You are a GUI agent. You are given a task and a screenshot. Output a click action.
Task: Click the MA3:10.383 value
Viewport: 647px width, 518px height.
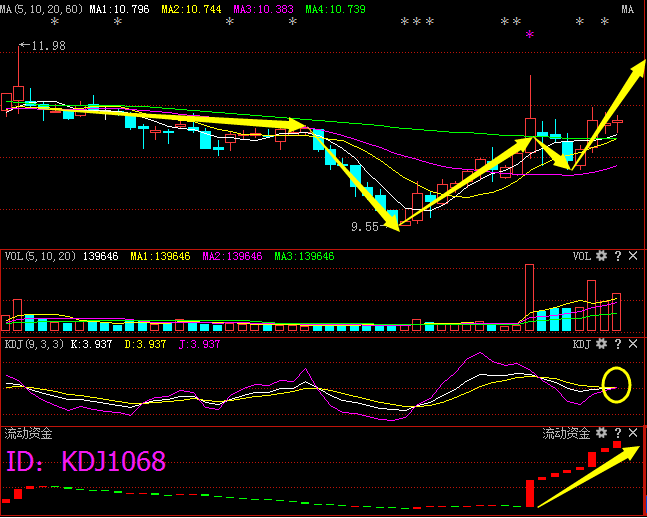(x=263, y=9)
